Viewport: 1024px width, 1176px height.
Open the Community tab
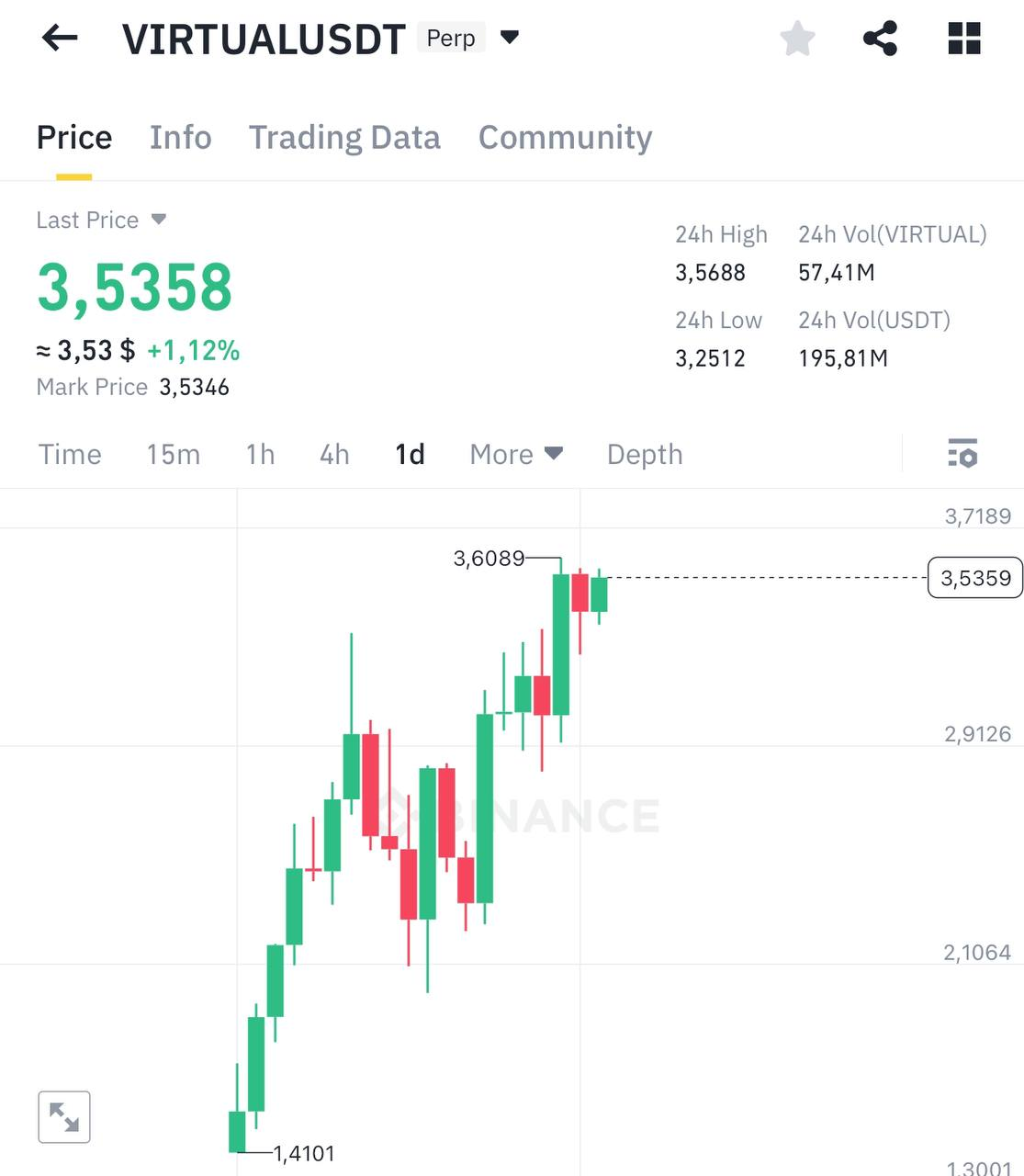[564, 137]
